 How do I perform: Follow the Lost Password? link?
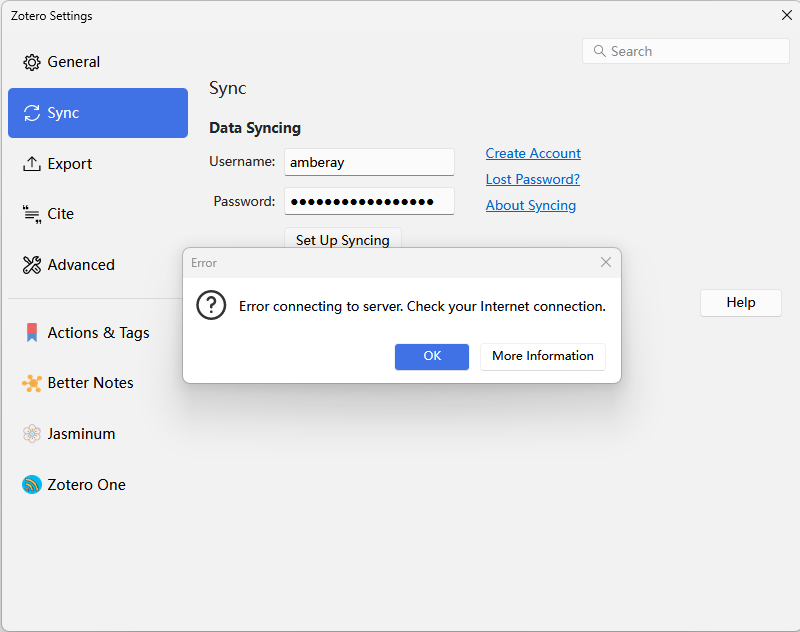pyautogui.click(x=533, y=180)
